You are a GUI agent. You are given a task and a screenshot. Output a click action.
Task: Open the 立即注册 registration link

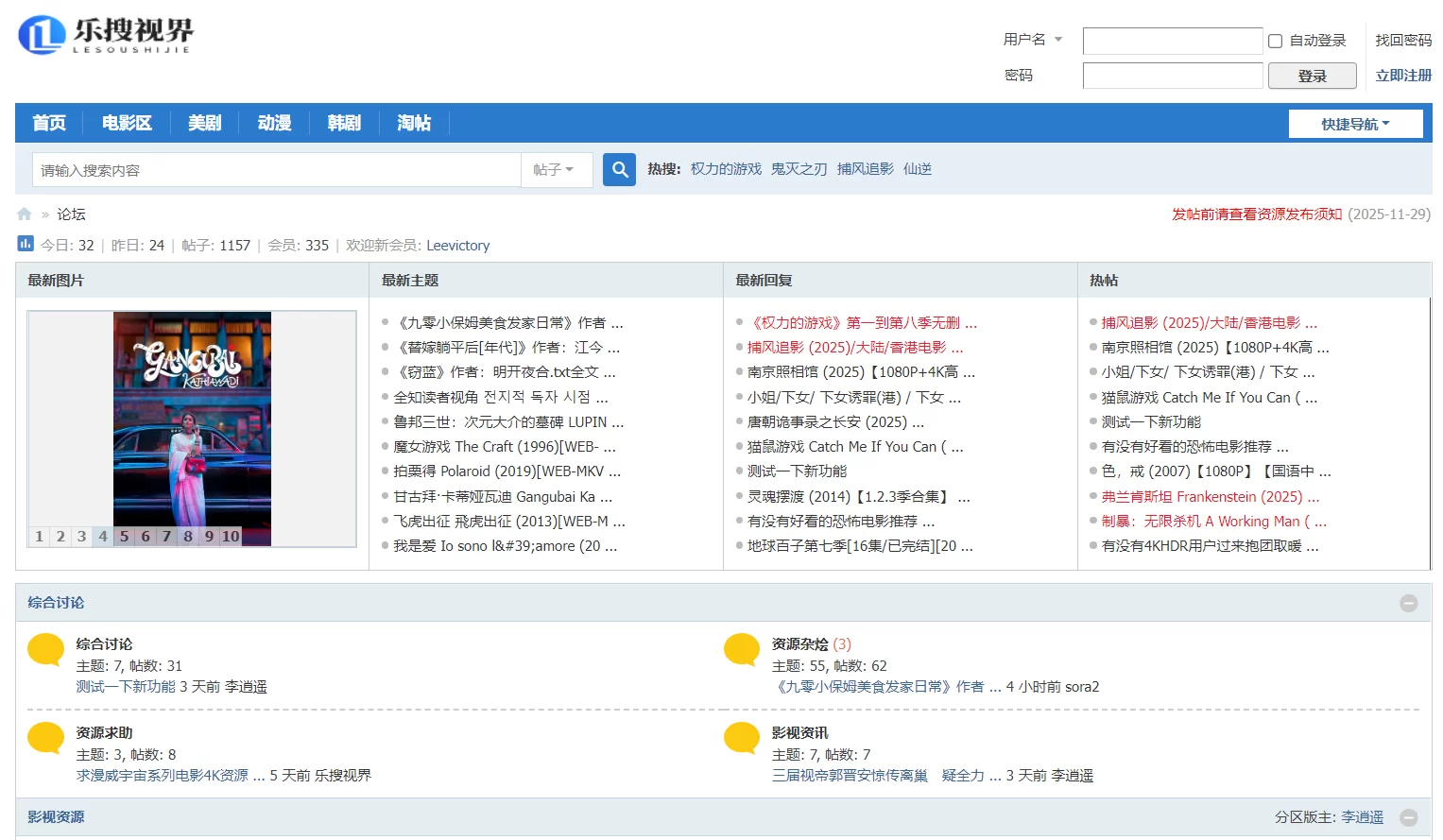click(1402, 76)
